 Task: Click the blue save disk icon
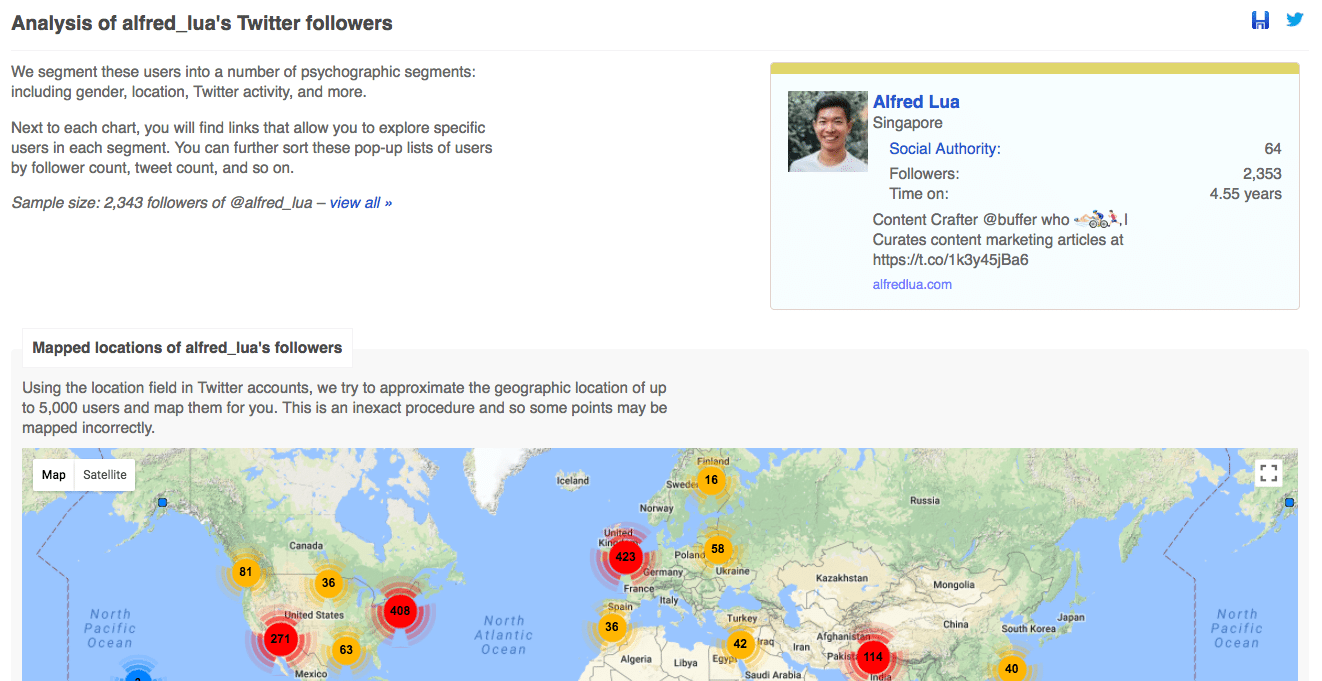1261,20
